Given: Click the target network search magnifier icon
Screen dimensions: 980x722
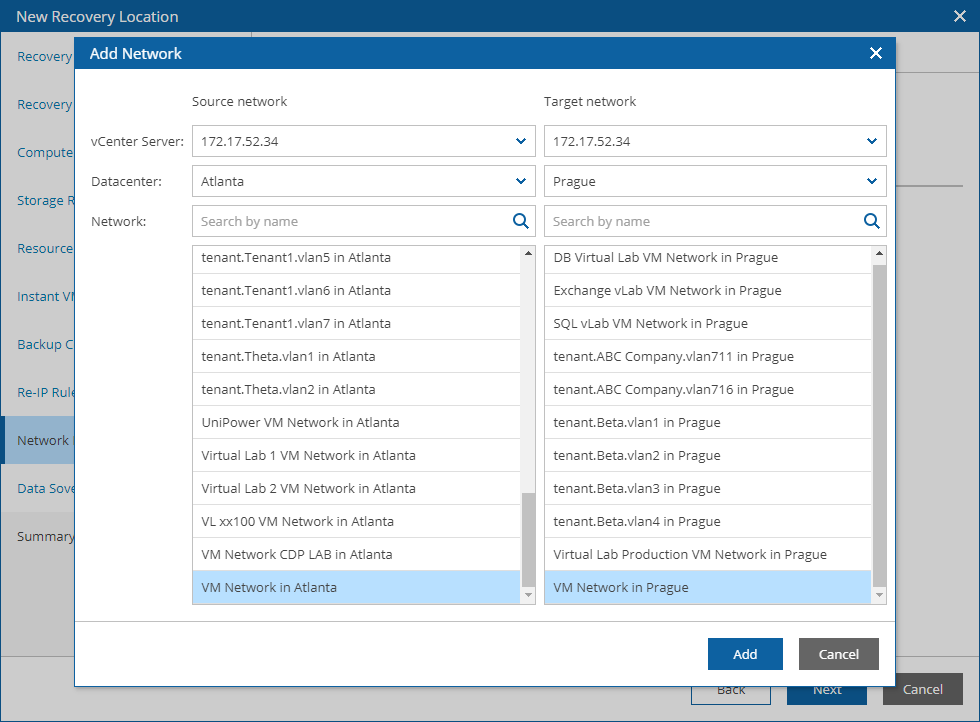Looking at the screenshot, I should (x=872, y=221).
